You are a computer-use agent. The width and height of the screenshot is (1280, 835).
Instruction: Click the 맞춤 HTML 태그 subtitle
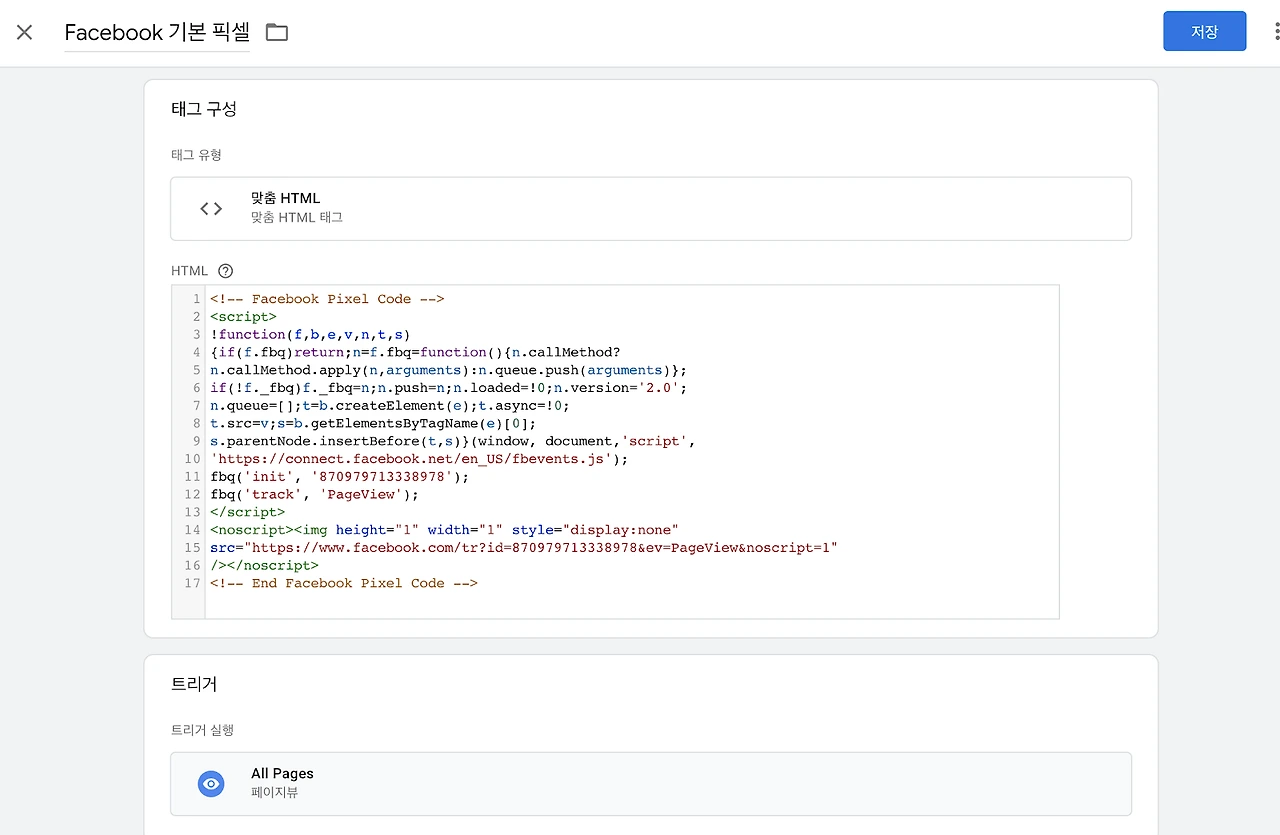pyautogui.click(x=297, y=217)
